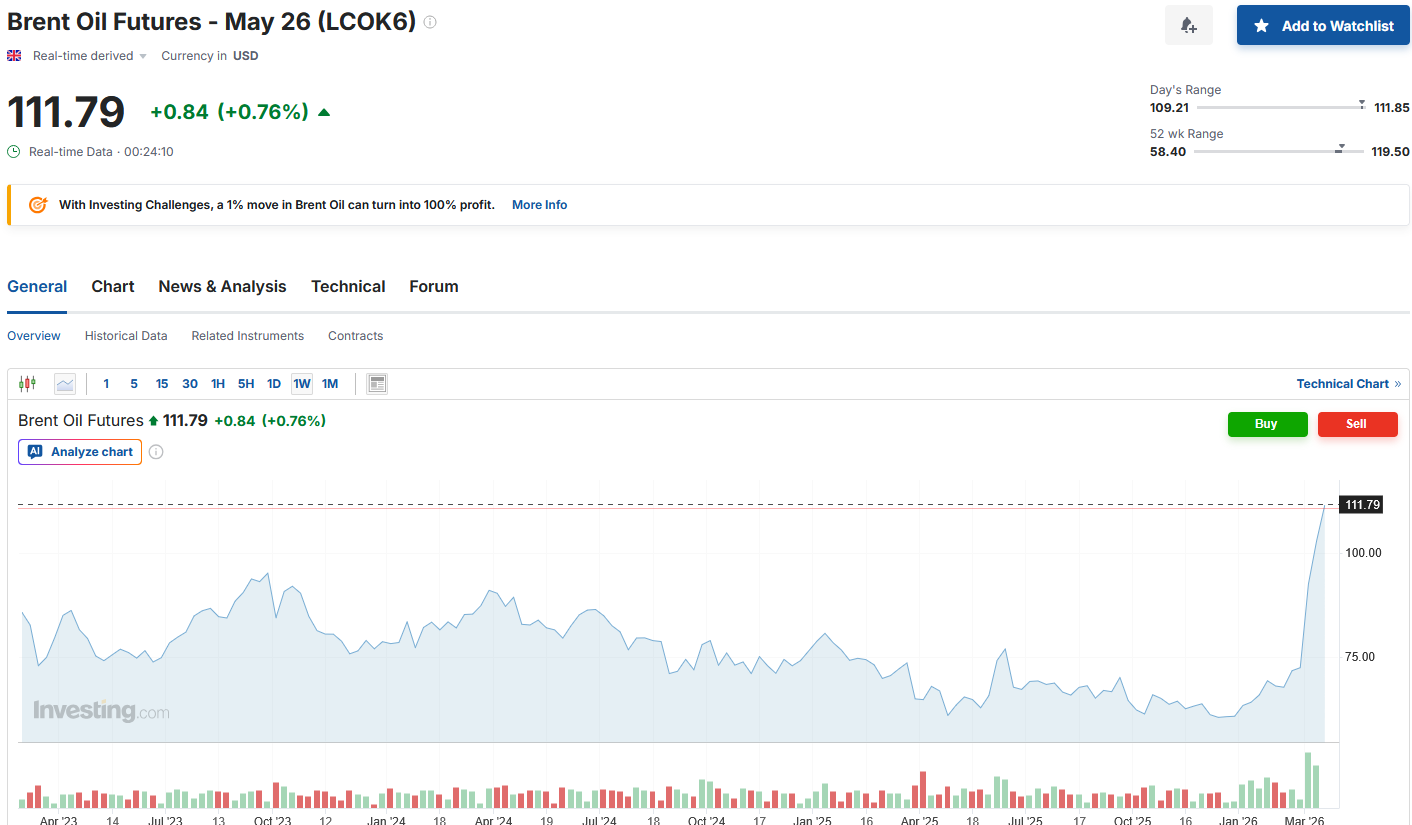This screenshot has height=825, width=1412.
Task: Click the Jul '24 date axis label
Action: [x=599, y=820]
